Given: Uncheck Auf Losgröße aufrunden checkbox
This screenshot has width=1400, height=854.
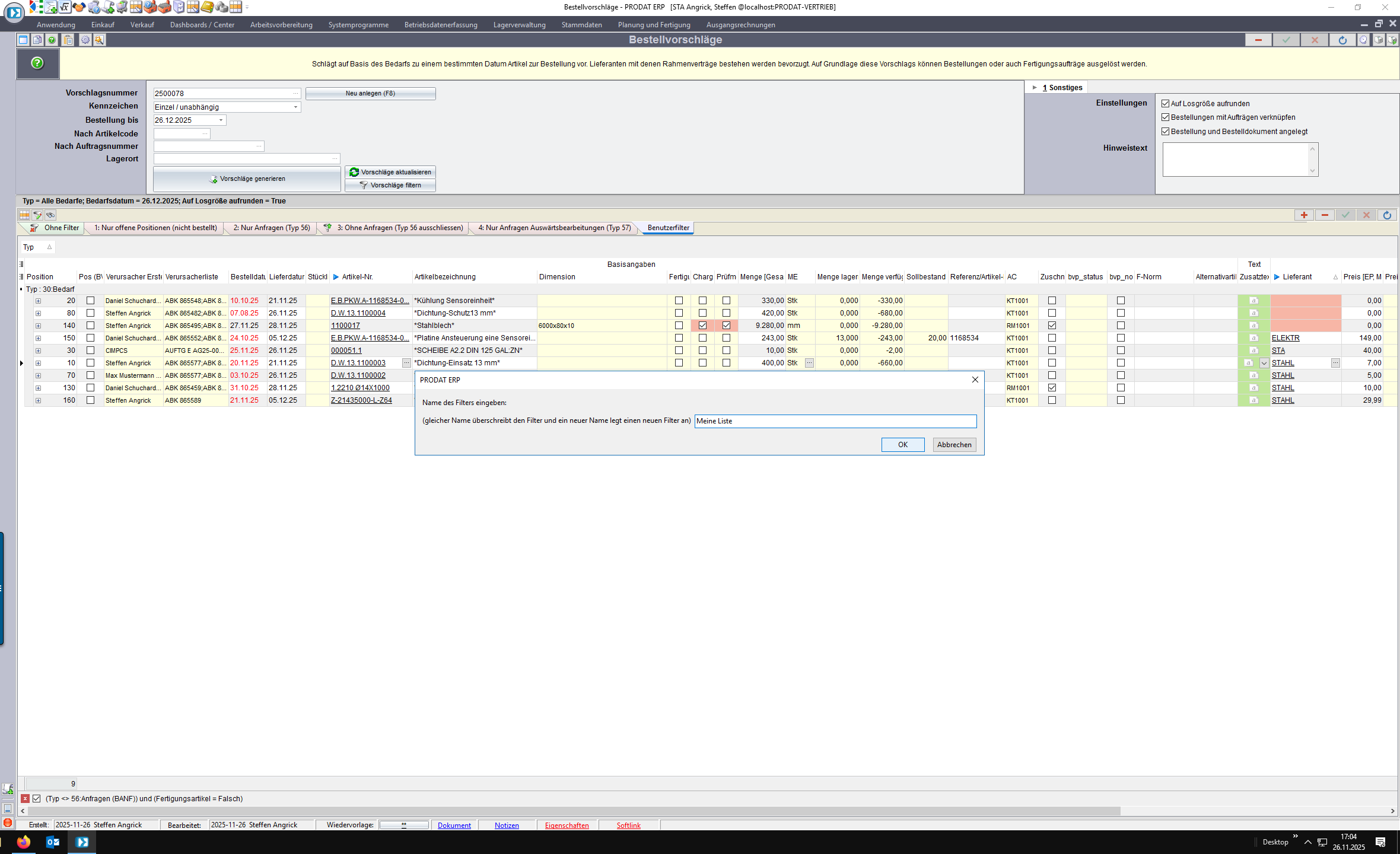Looking at the screenshot, I should pos(1165,104).
